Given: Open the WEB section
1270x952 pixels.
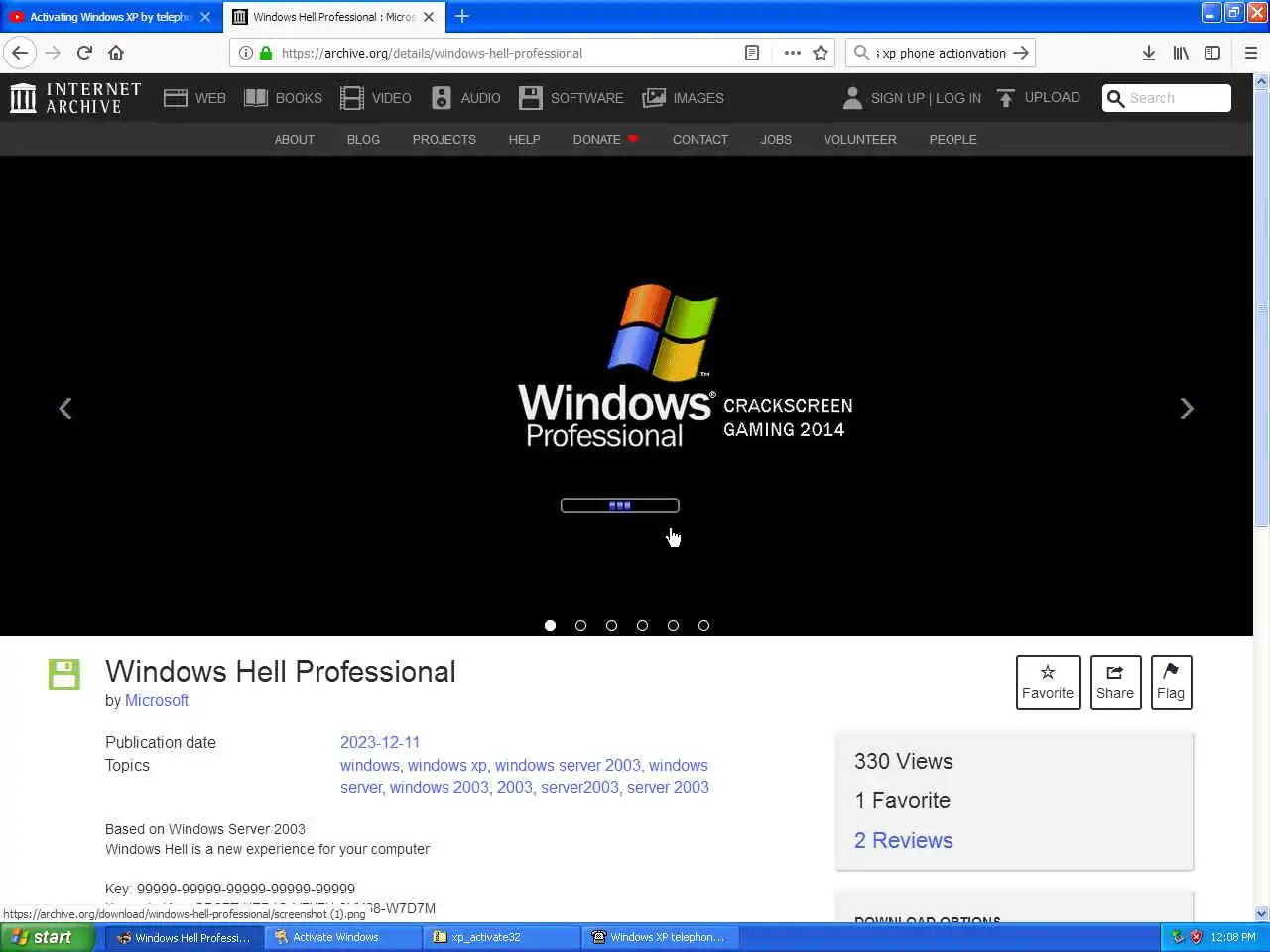Looking at the screenshot, I should (x=194, y=98).
